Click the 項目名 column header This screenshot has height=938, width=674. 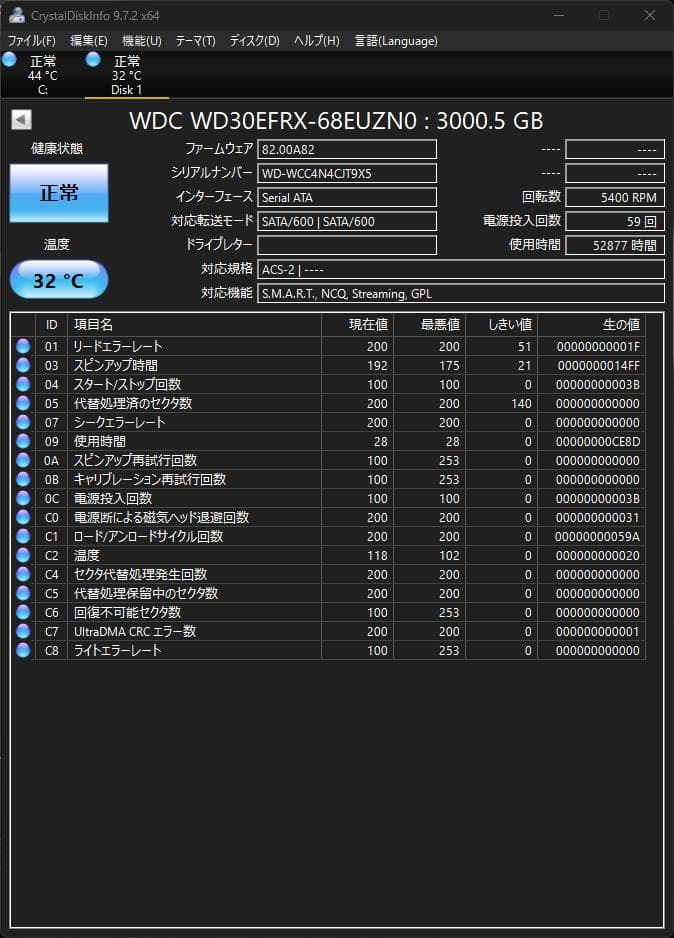pyautogui.click(x=194, y=325)
